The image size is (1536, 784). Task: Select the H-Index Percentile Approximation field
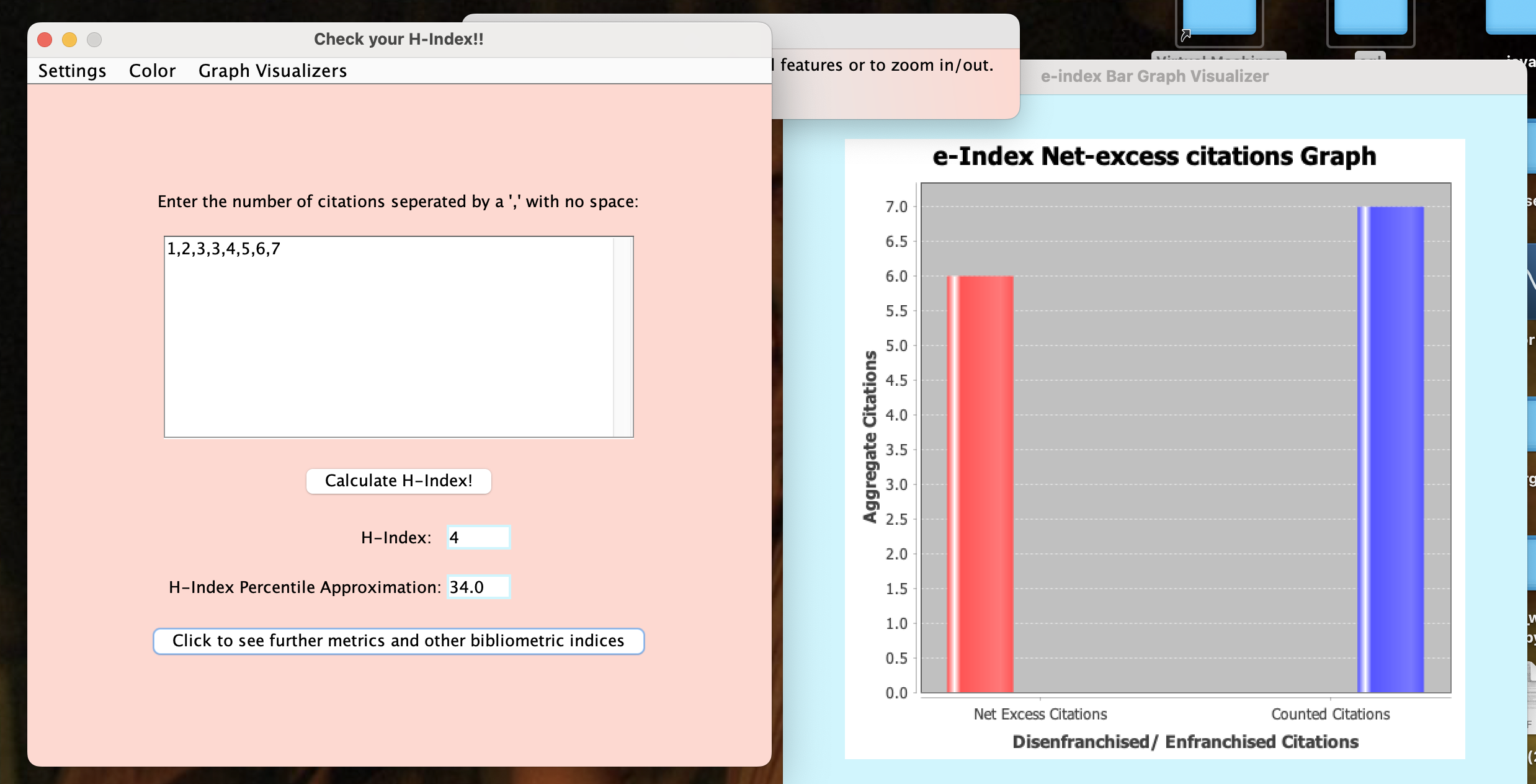478,587
